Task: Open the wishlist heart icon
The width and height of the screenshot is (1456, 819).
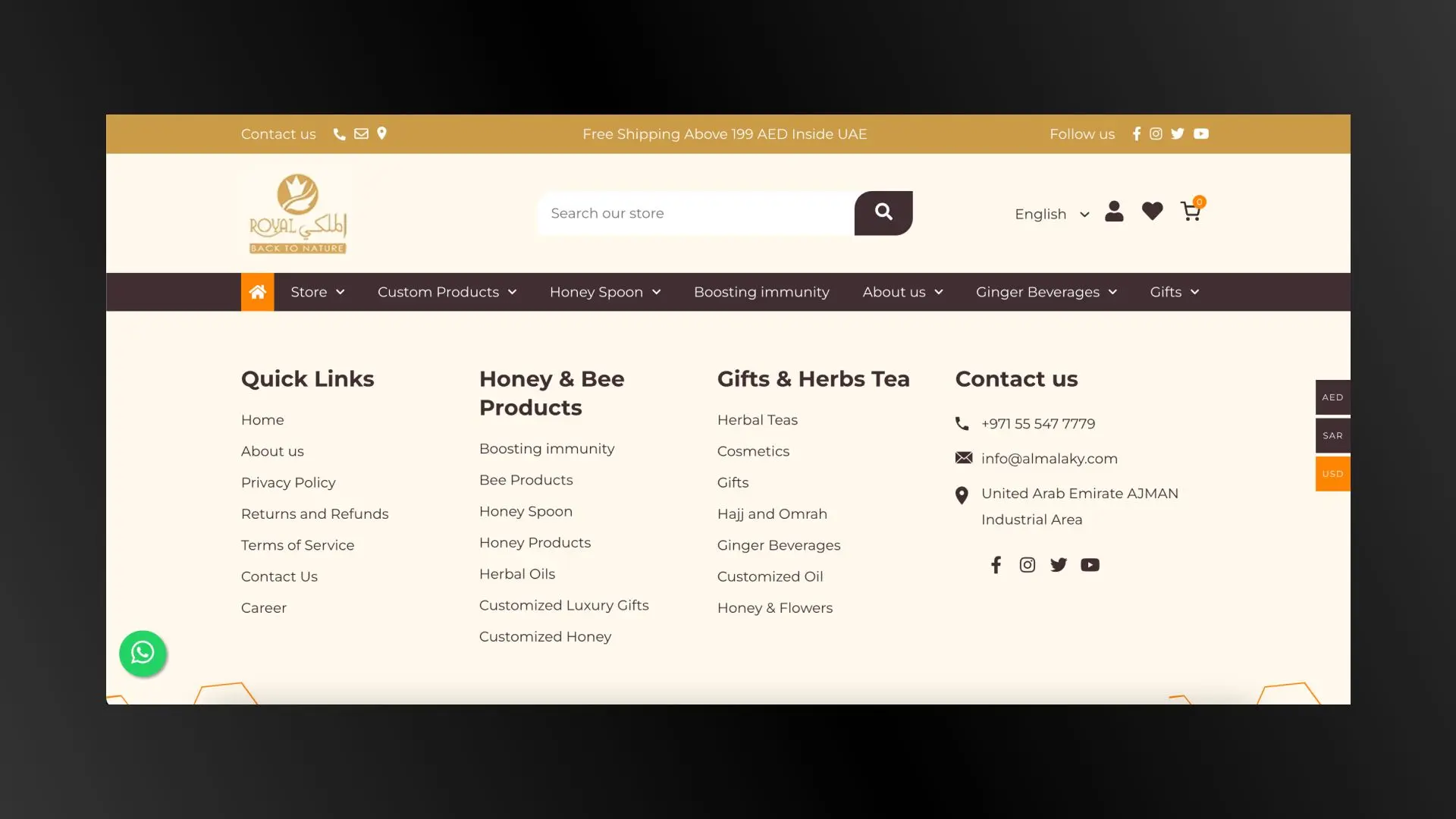Action: click(x=1152, y=212)
